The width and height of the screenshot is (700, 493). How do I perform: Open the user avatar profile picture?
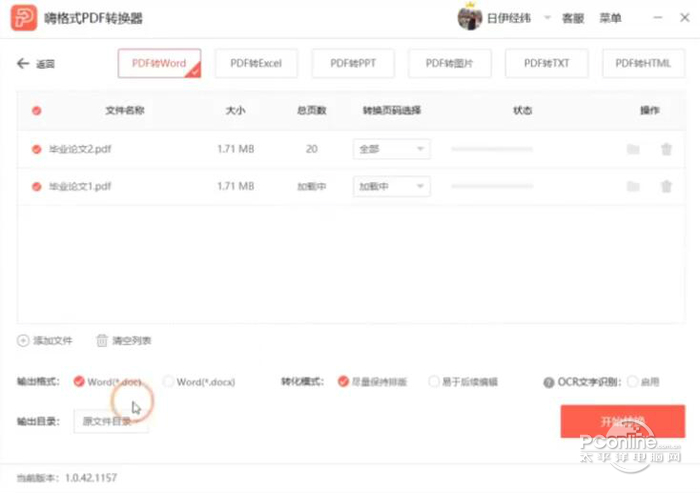click(x=469, y=18)
